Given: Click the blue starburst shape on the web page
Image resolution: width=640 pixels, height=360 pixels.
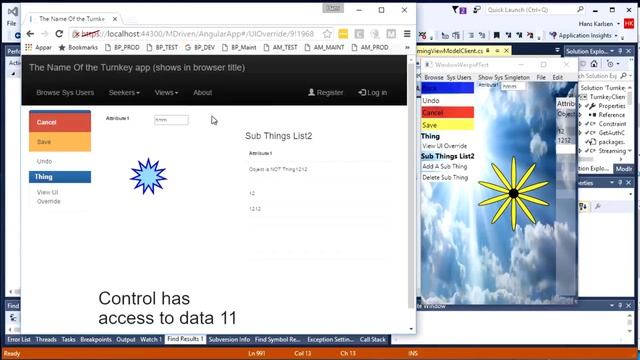Looking at the screenshot, I should click(x=148, y=176).
